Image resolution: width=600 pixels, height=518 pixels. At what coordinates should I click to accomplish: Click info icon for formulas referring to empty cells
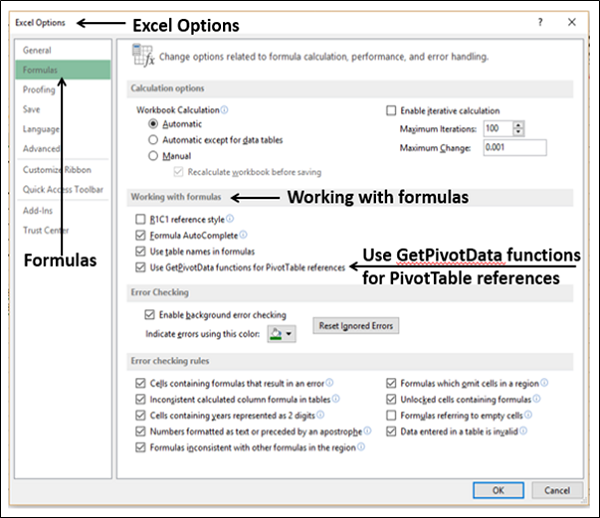[x=528, y=415]
